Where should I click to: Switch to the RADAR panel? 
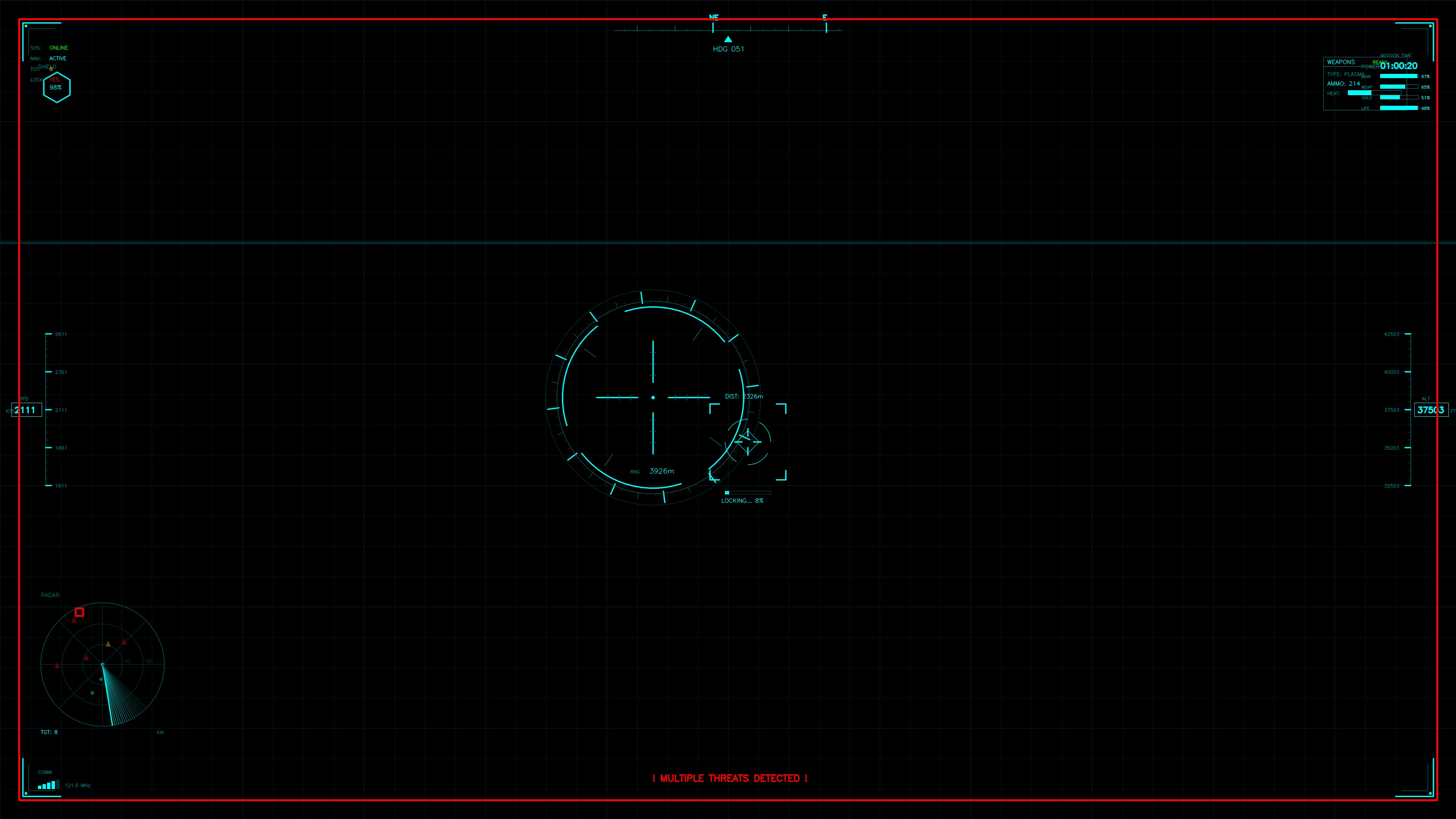coord(50,595)
